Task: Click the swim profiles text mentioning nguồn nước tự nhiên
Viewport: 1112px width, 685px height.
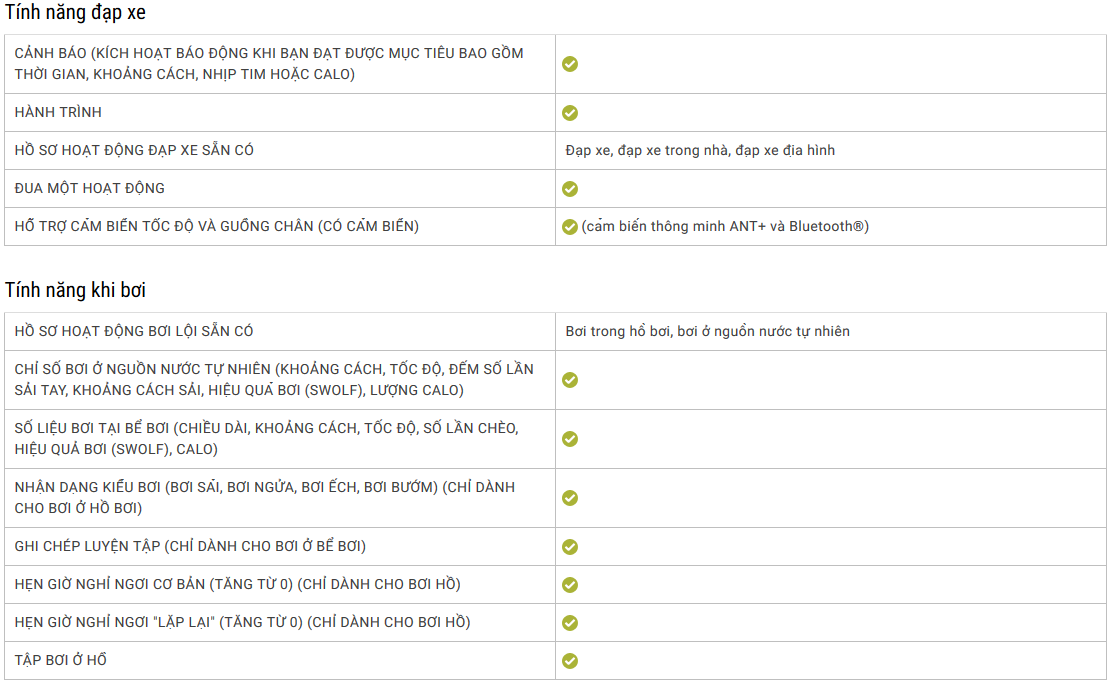Action: (x=707, y=331)
